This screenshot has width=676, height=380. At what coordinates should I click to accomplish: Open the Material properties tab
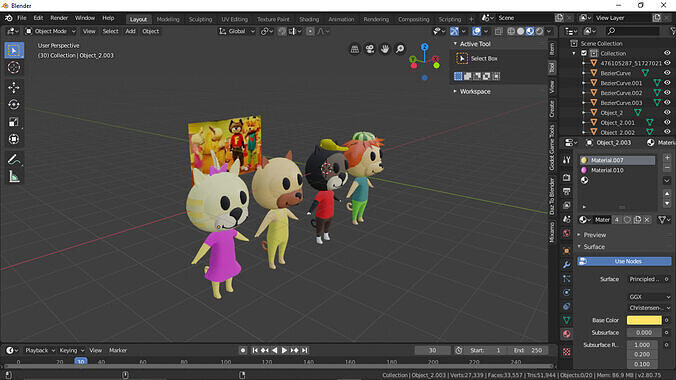[566, 334]
